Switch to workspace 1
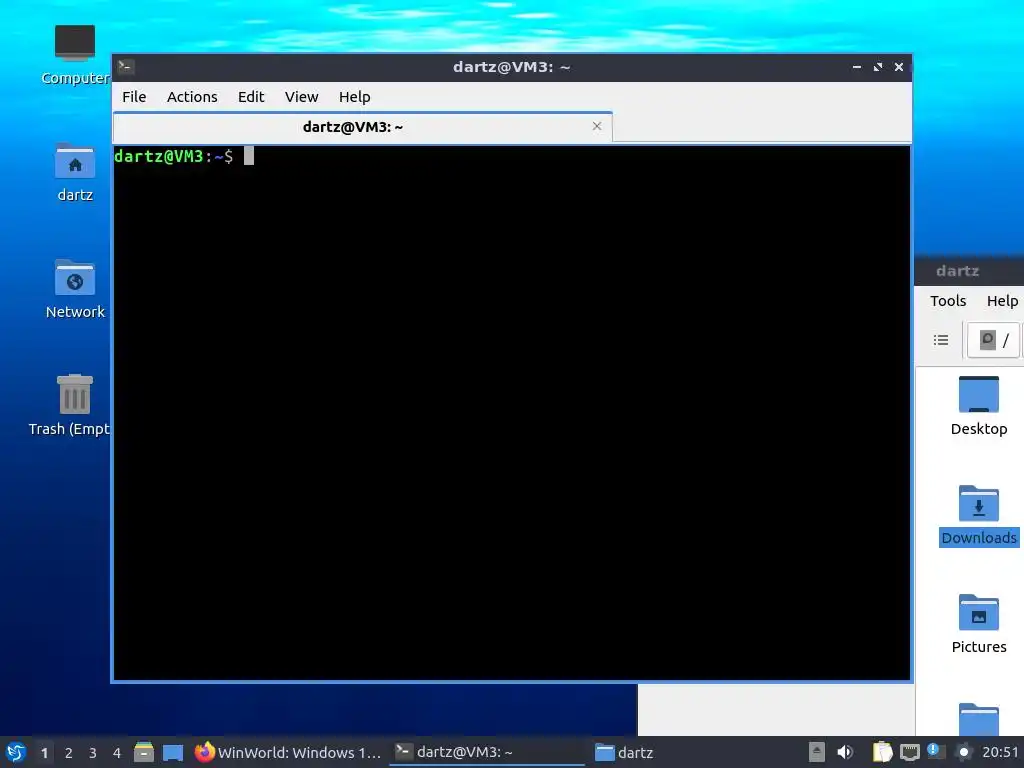 pos(44,753)
